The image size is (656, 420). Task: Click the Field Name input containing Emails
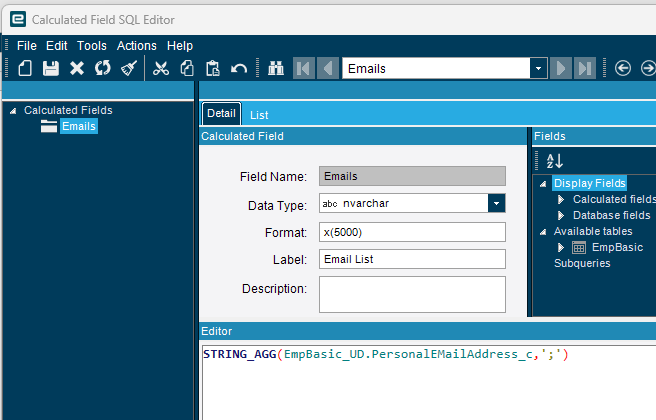412,176
